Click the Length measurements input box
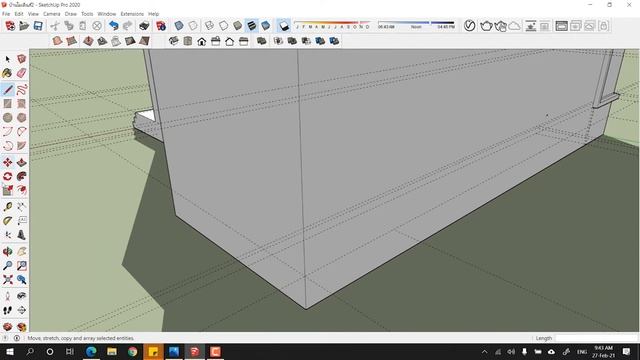The width and height of the screenshot is (640, 360). coord(597,338)
